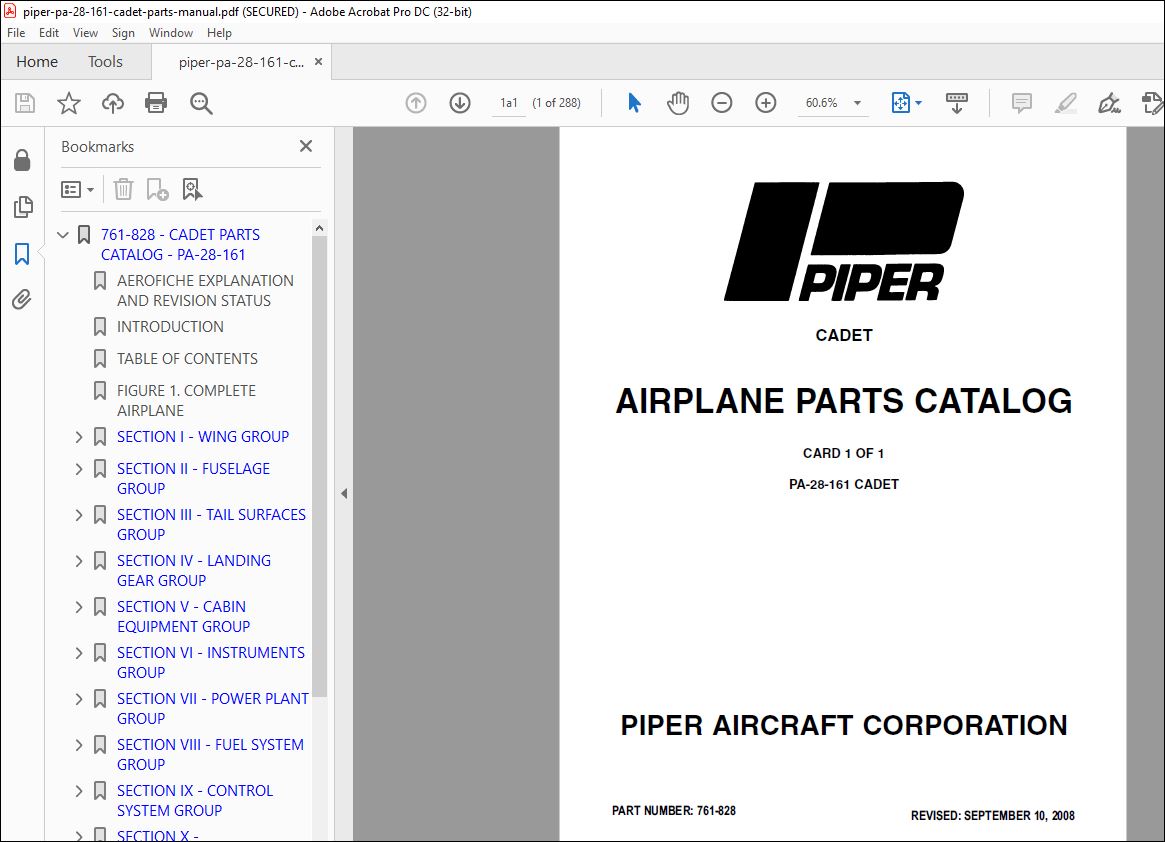Screen dimensions: 1165x842
Task: Close the Bookmarks panel
Action: (x=306, y=146)
